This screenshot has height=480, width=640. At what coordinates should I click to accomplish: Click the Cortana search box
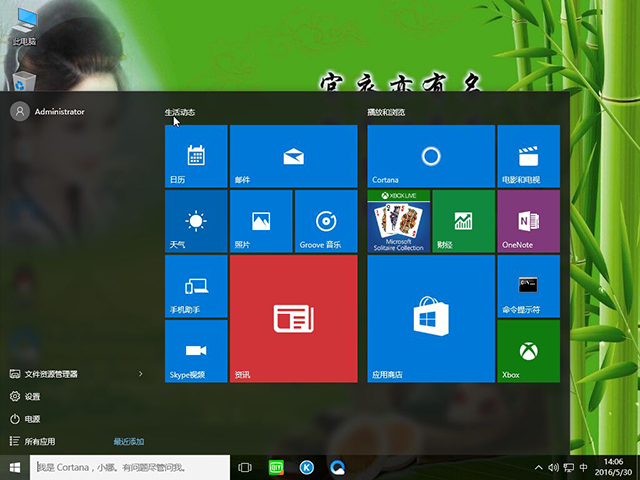coord(130,467)
